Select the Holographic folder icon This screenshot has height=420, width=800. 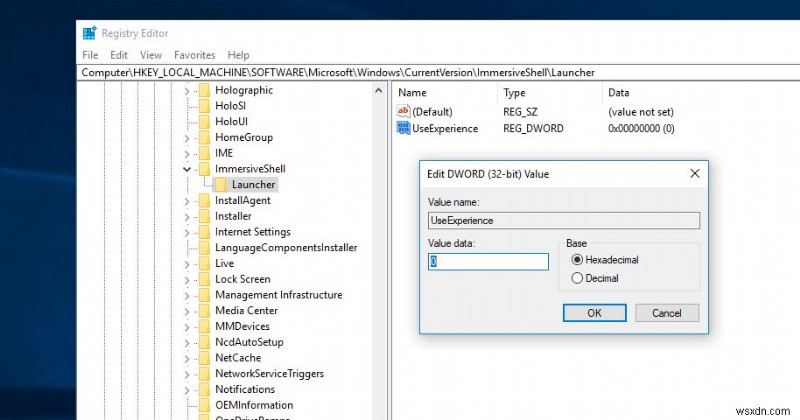204,90
